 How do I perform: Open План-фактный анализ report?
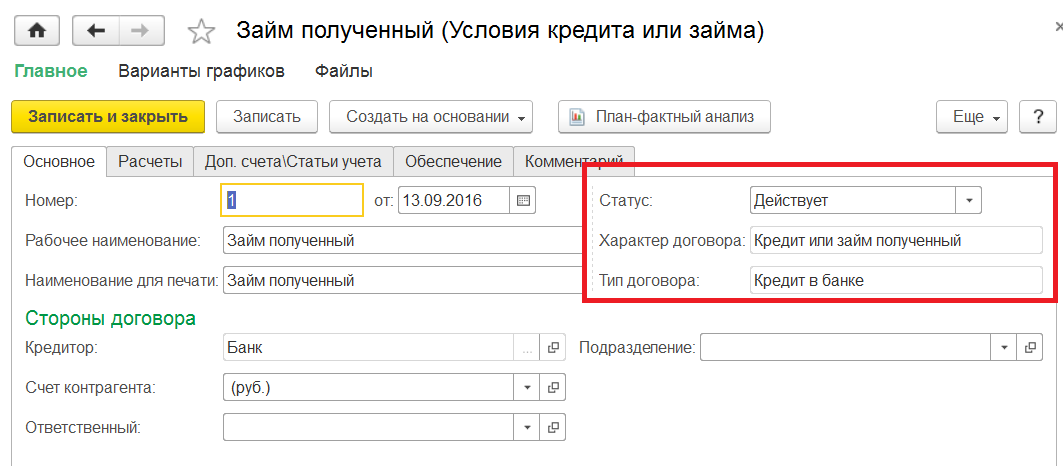pyautogui.click(x=664, y=117)
